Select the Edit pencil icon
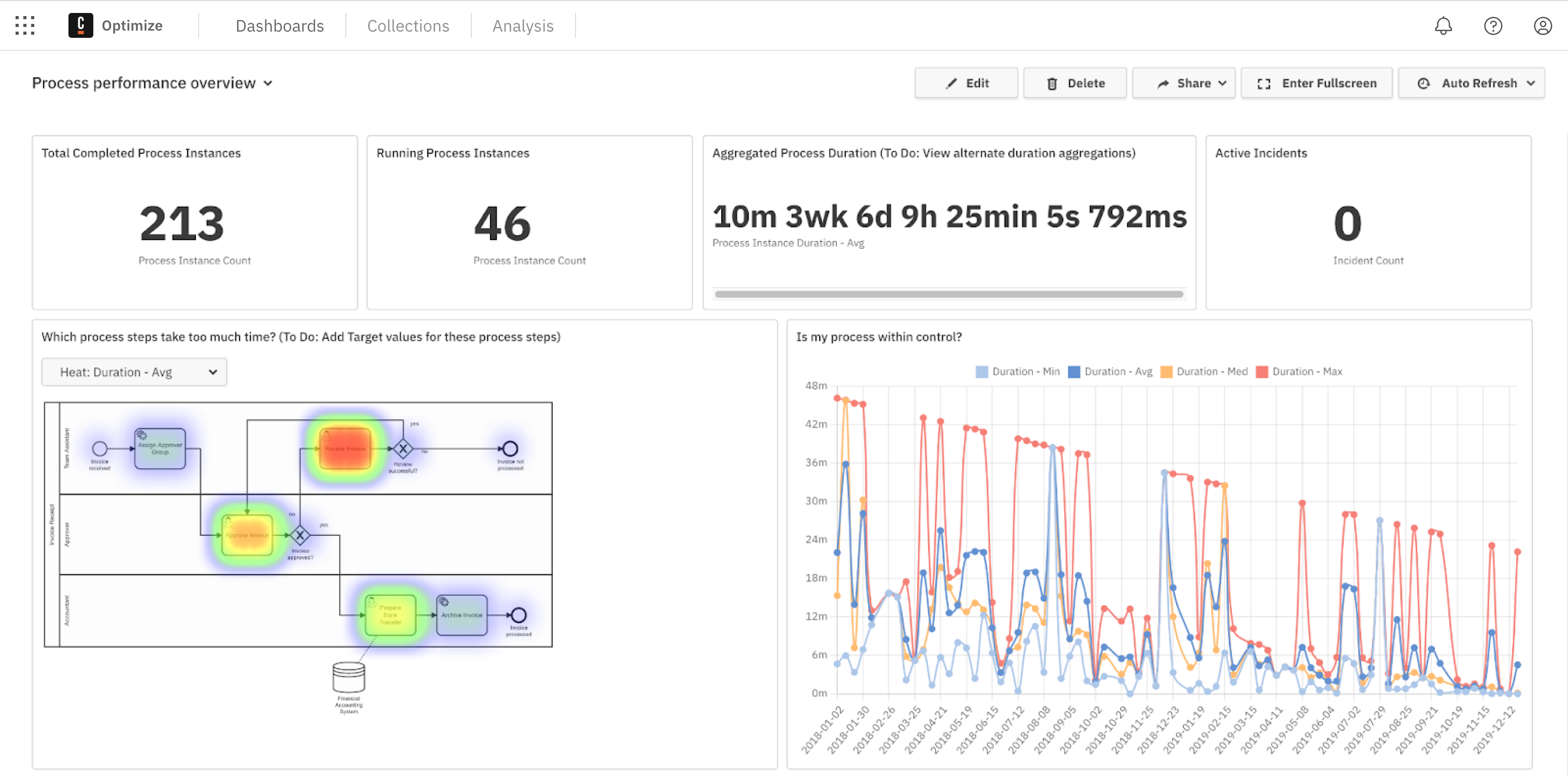 click(x=951, y=83)
